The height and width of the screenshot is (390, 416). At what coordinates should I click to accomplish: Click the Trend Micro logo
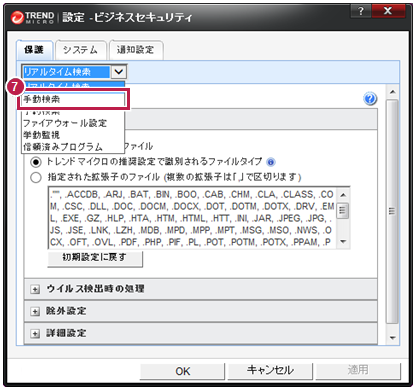tap(32, 17)
